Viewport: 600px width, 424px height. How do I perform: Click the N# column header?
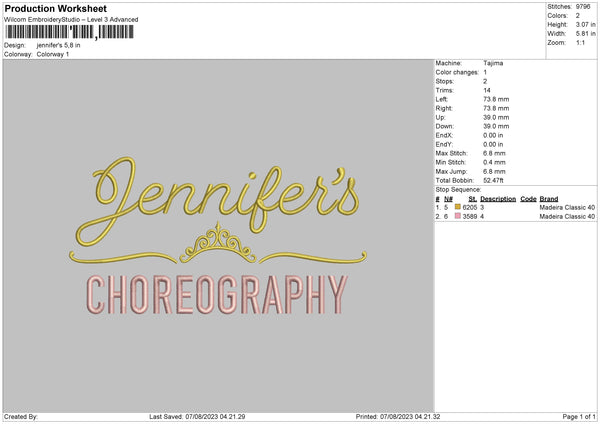pos(448,199)
